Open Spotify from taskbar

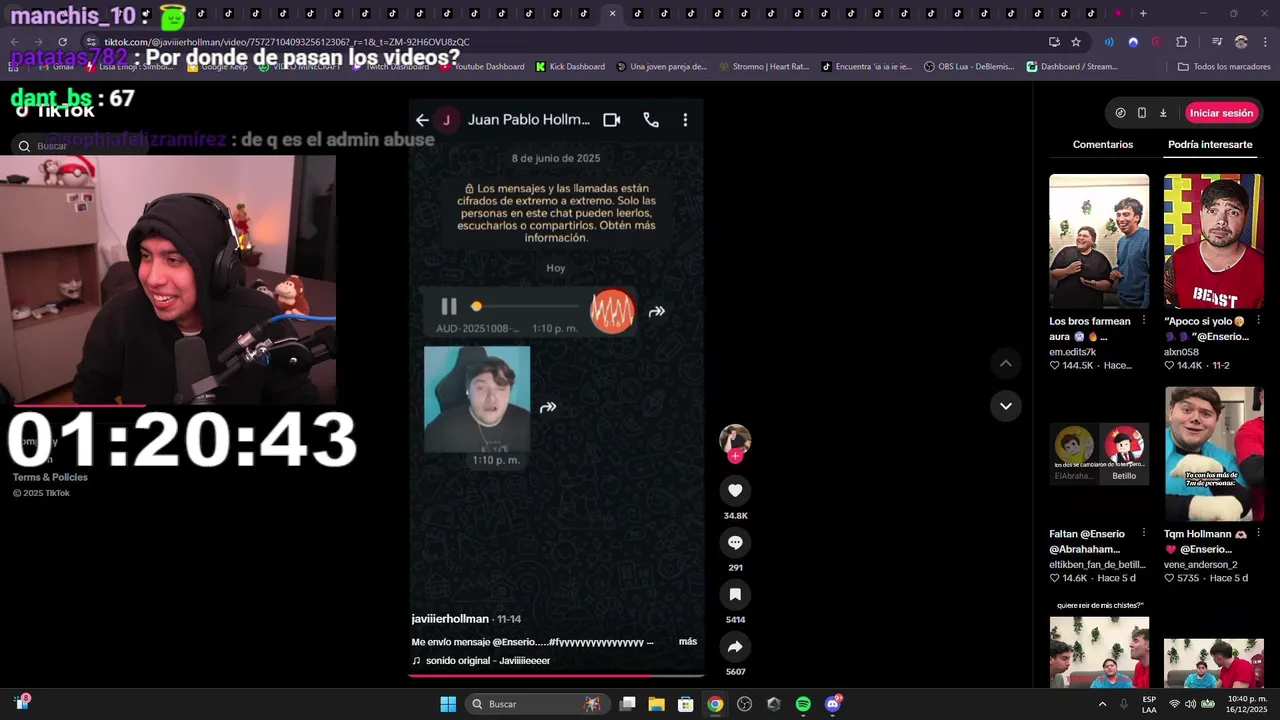pos(803,704)
